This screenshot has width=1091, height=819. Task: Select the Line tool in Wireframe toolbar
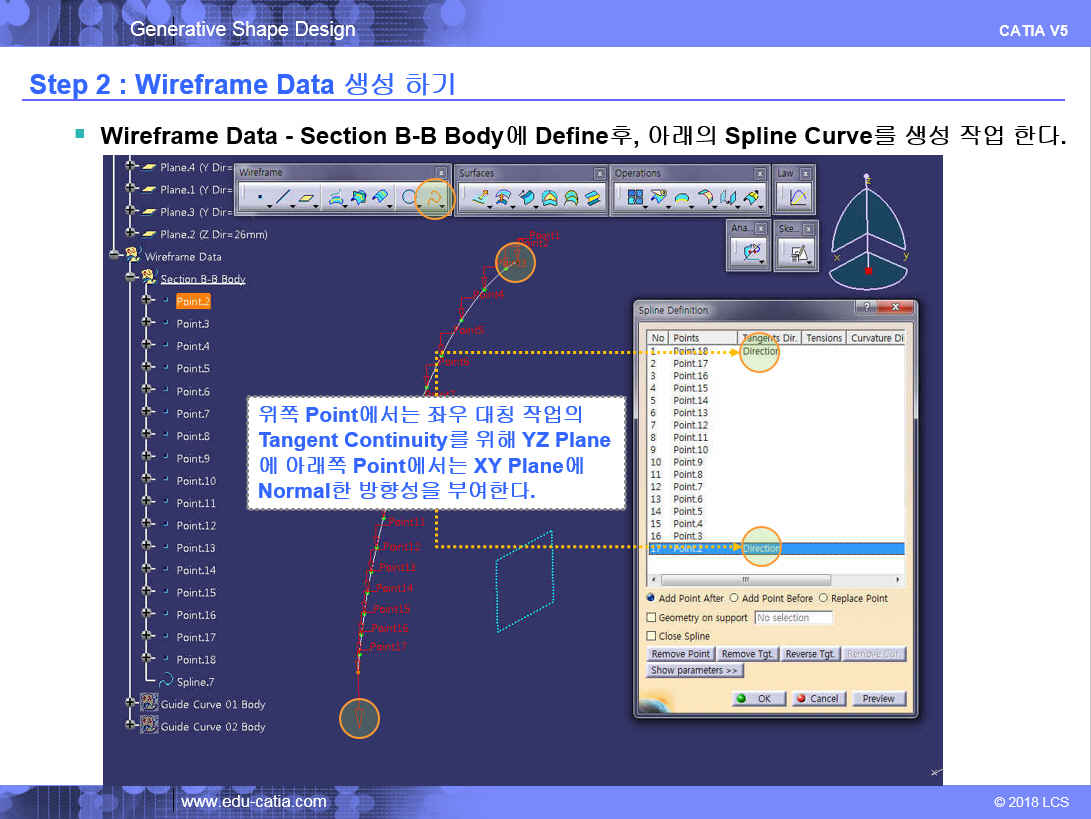283,198
